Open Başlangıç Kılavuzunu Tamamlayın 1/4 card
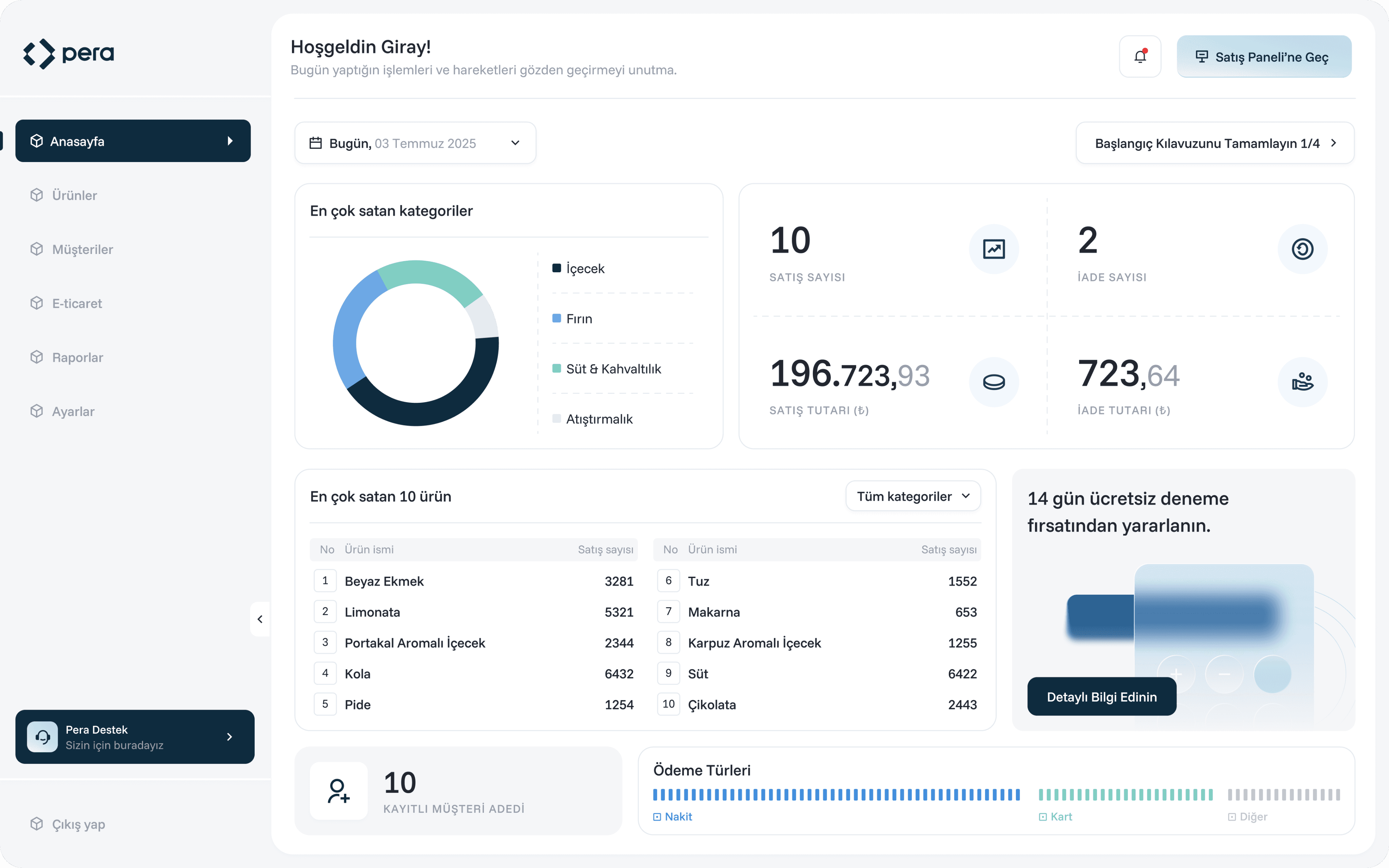Screen dimensions: 1389x868 coord(1214,143)
